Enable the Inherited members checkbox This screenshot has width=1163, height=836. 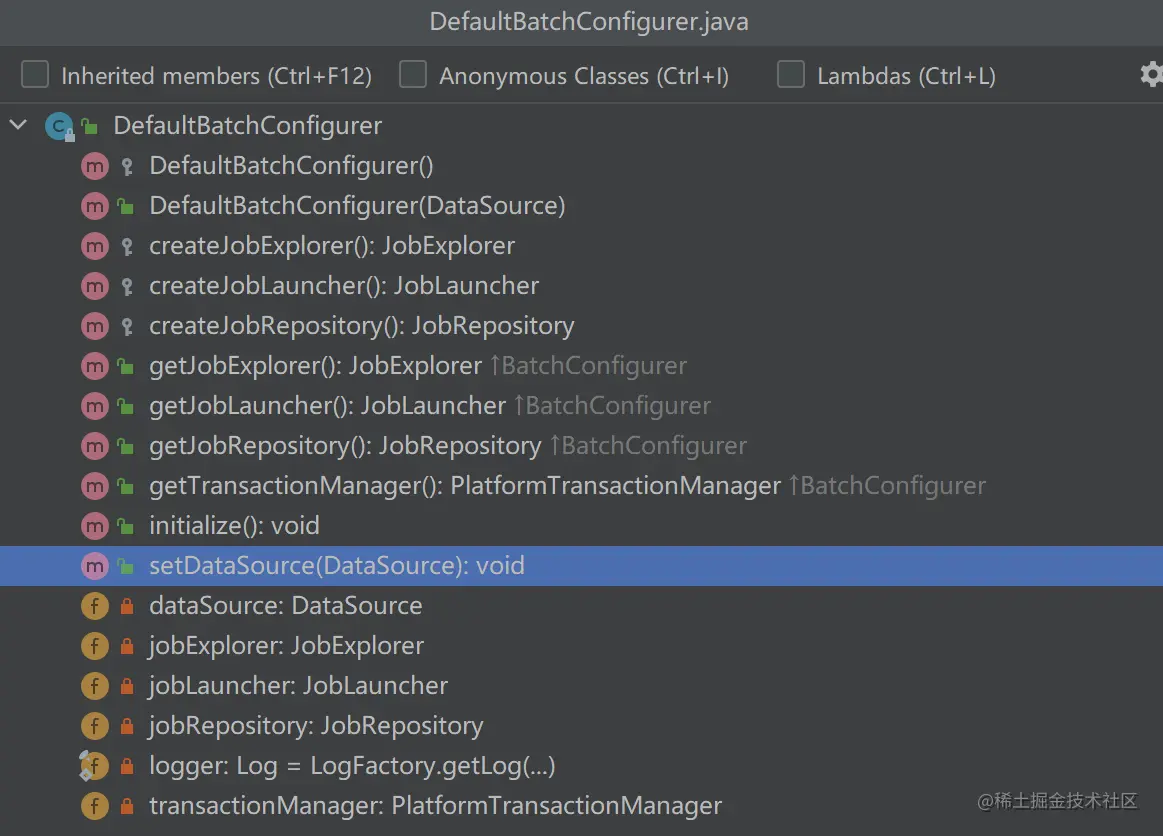[x=35, y=74]
